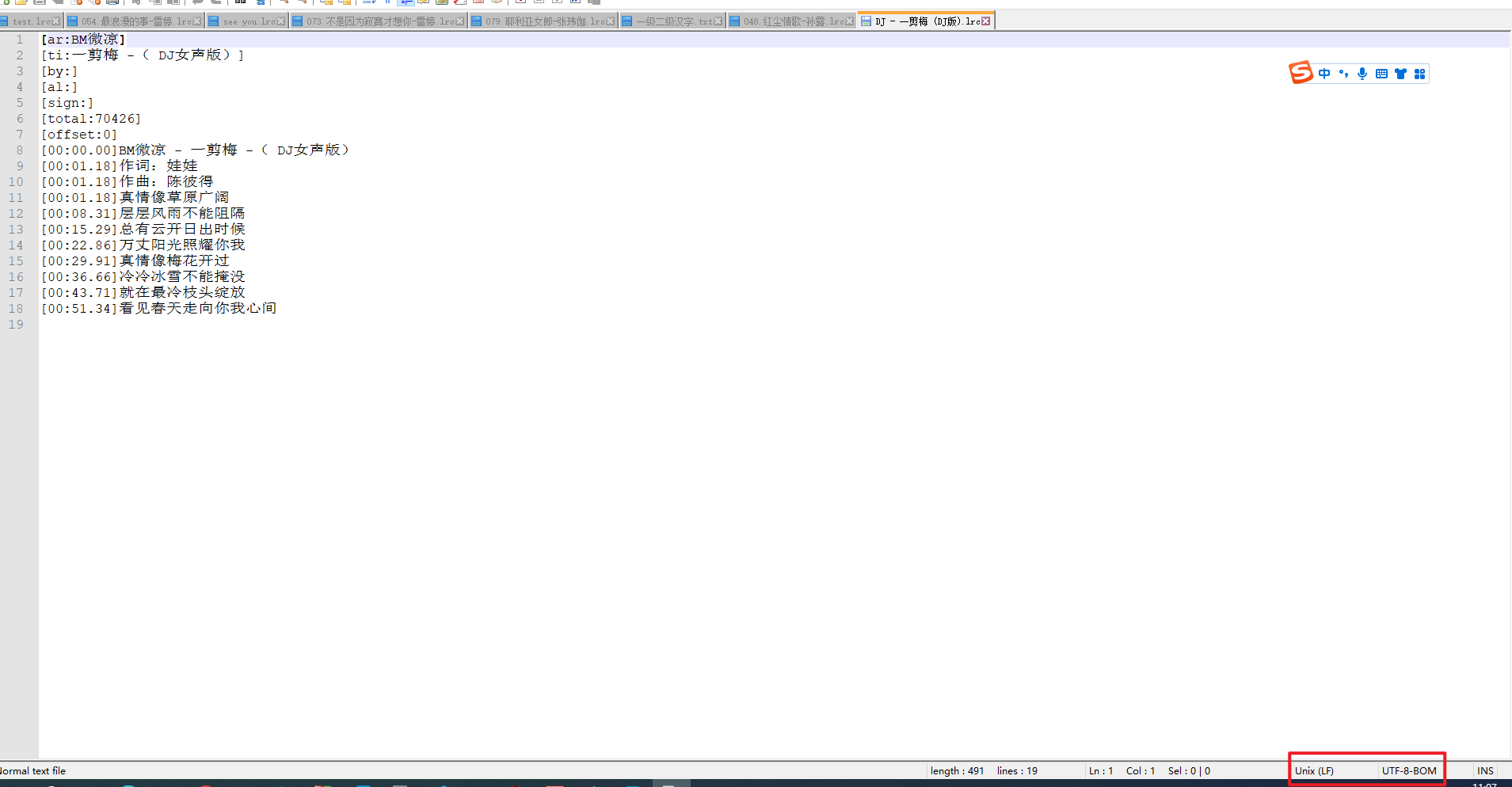Screen dimensions: 1512x787
Task: Click the UTF-8-BOM encoding status entry
Action: click(x=1409, y=770)
